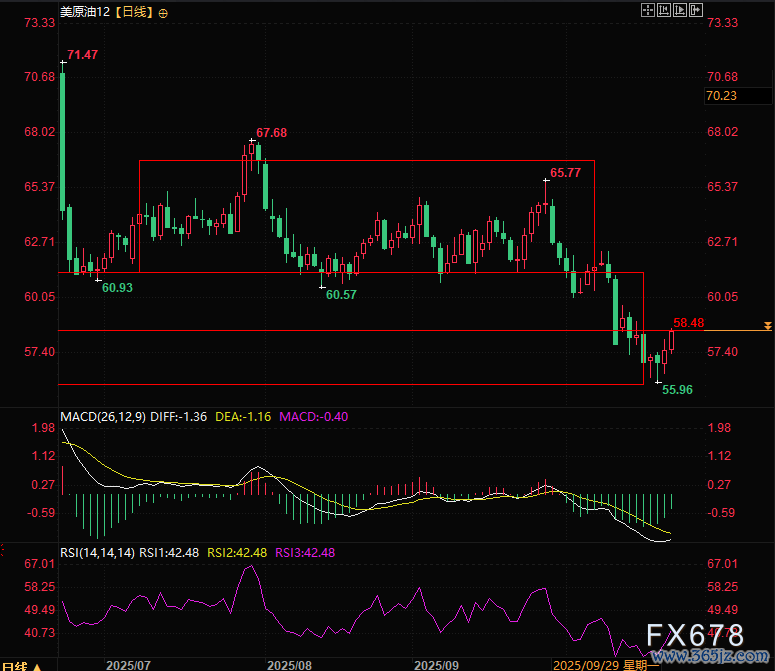Click the 2025/08 date marker on time axis
The height and width of the screenshot is (671, 775).
(x=291, y=664)
